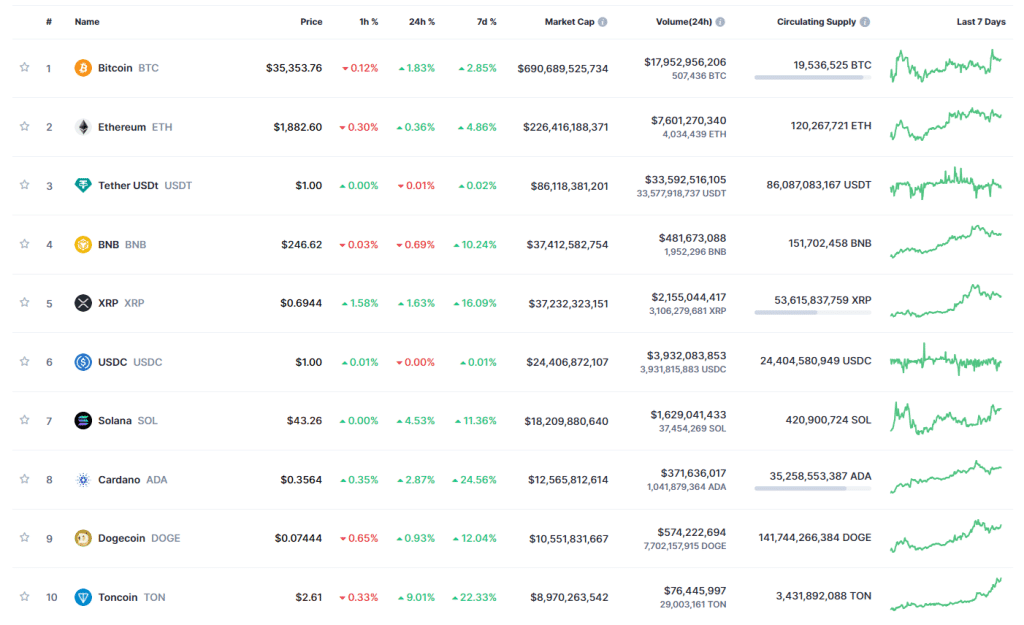This screenshot has height=625, width=1024.
Task: Click the Cardano logo icon
Action: pyautogui.click(x=83, y=479)
